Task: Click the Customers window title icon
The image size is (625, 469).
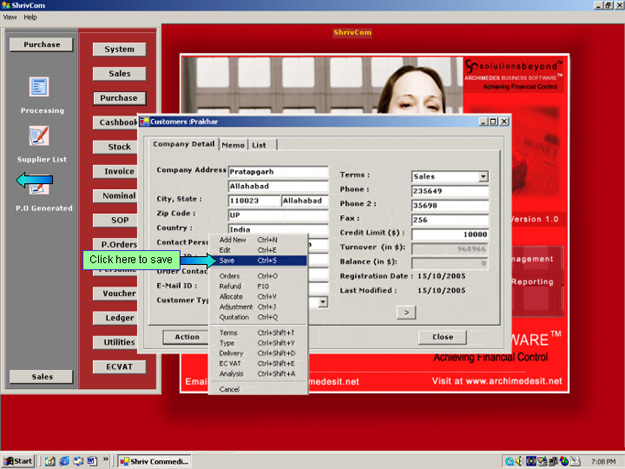Action: tap(144, 122)
